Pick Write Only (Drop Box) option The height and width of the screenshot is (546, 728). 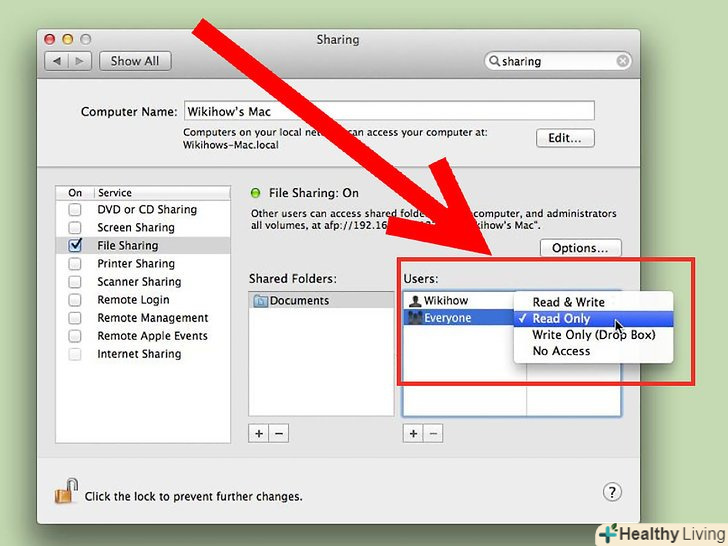click(593, 335)
